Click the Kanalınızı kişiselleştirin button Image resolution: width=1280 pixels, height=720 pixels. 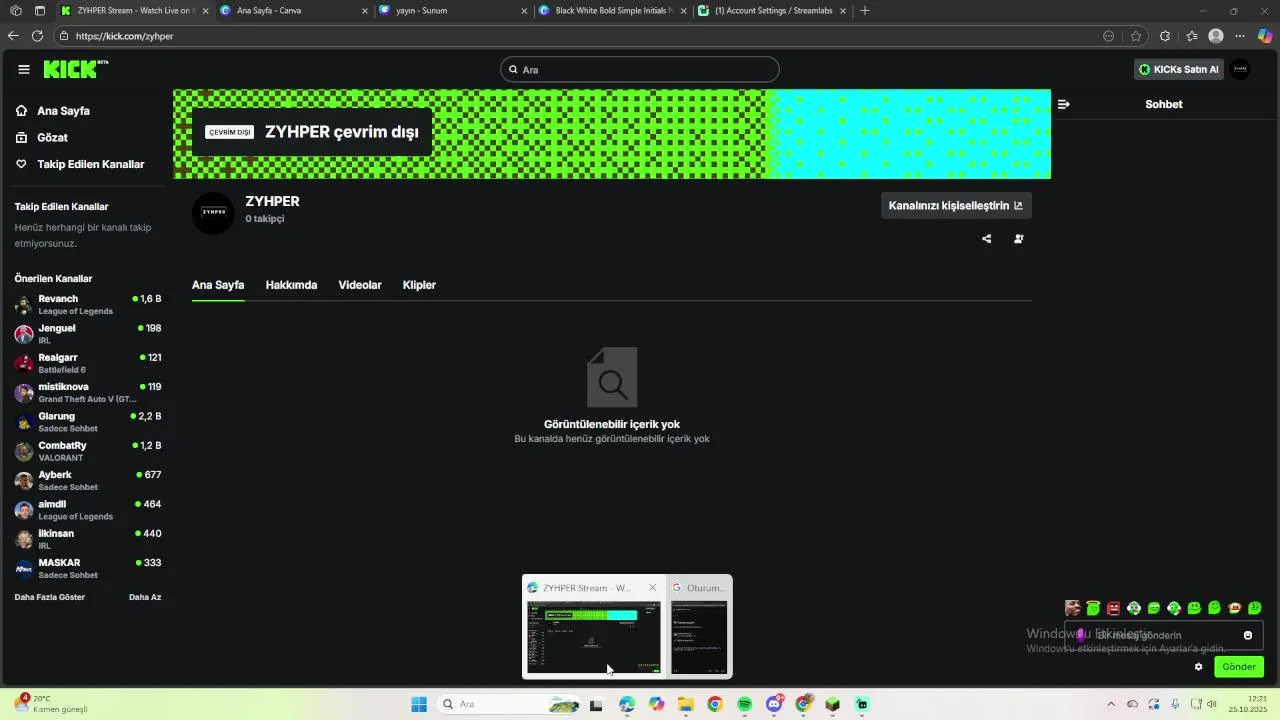point(956,206)
